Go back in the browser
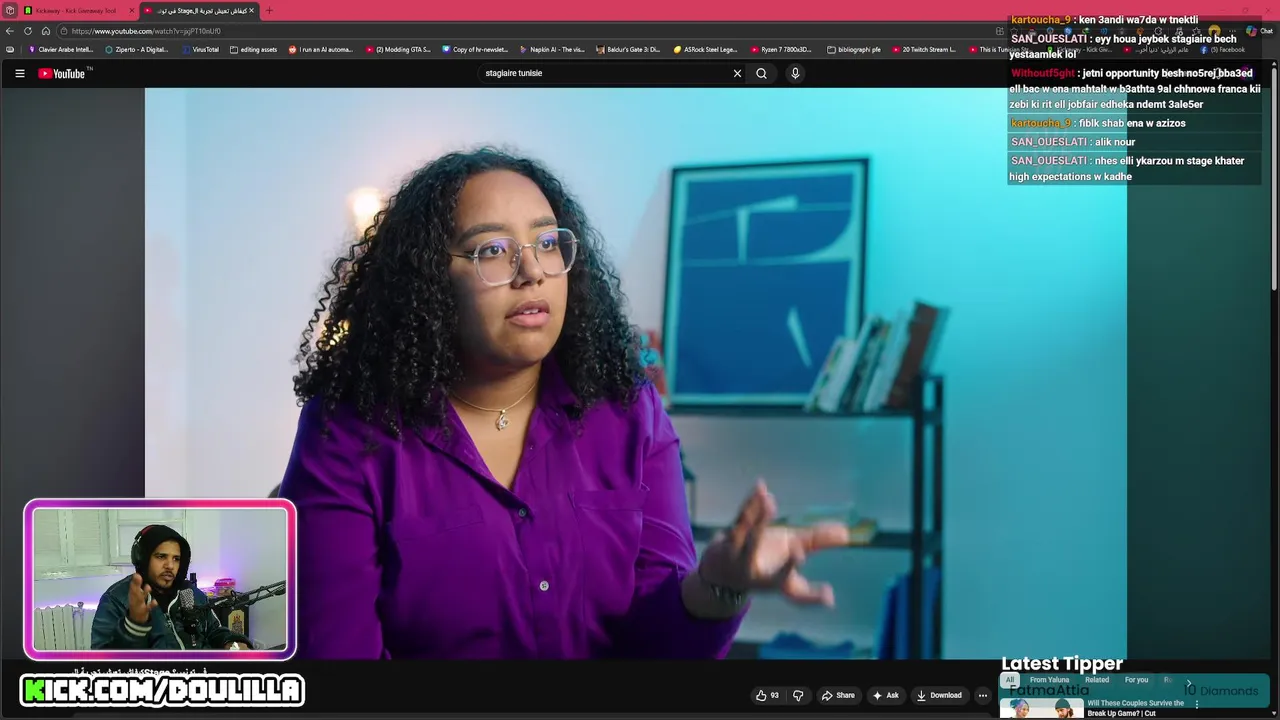Viewport: 1280px width, 720px height. pos(10,31)
